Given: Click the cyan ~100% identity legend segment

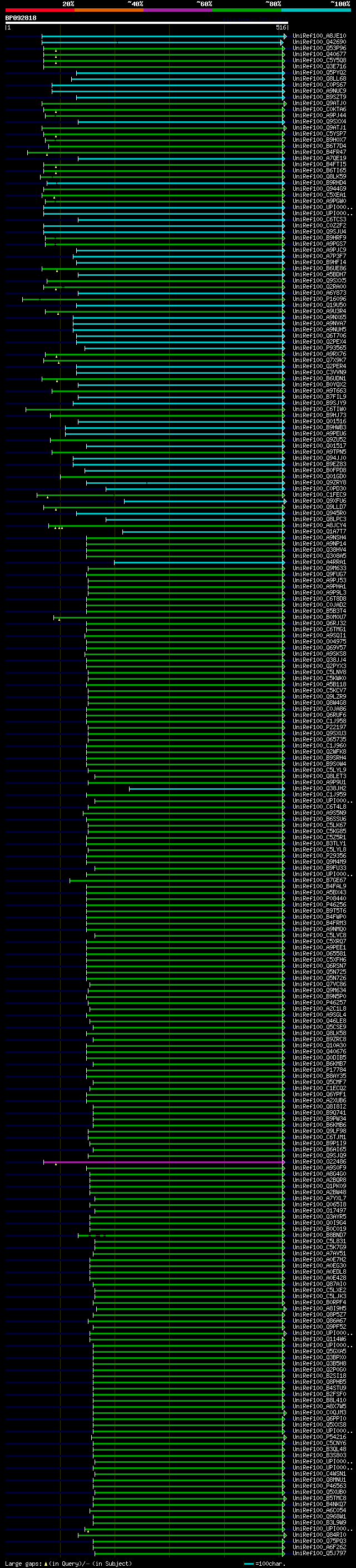Looking at the screenshot, I should point(317,10).
